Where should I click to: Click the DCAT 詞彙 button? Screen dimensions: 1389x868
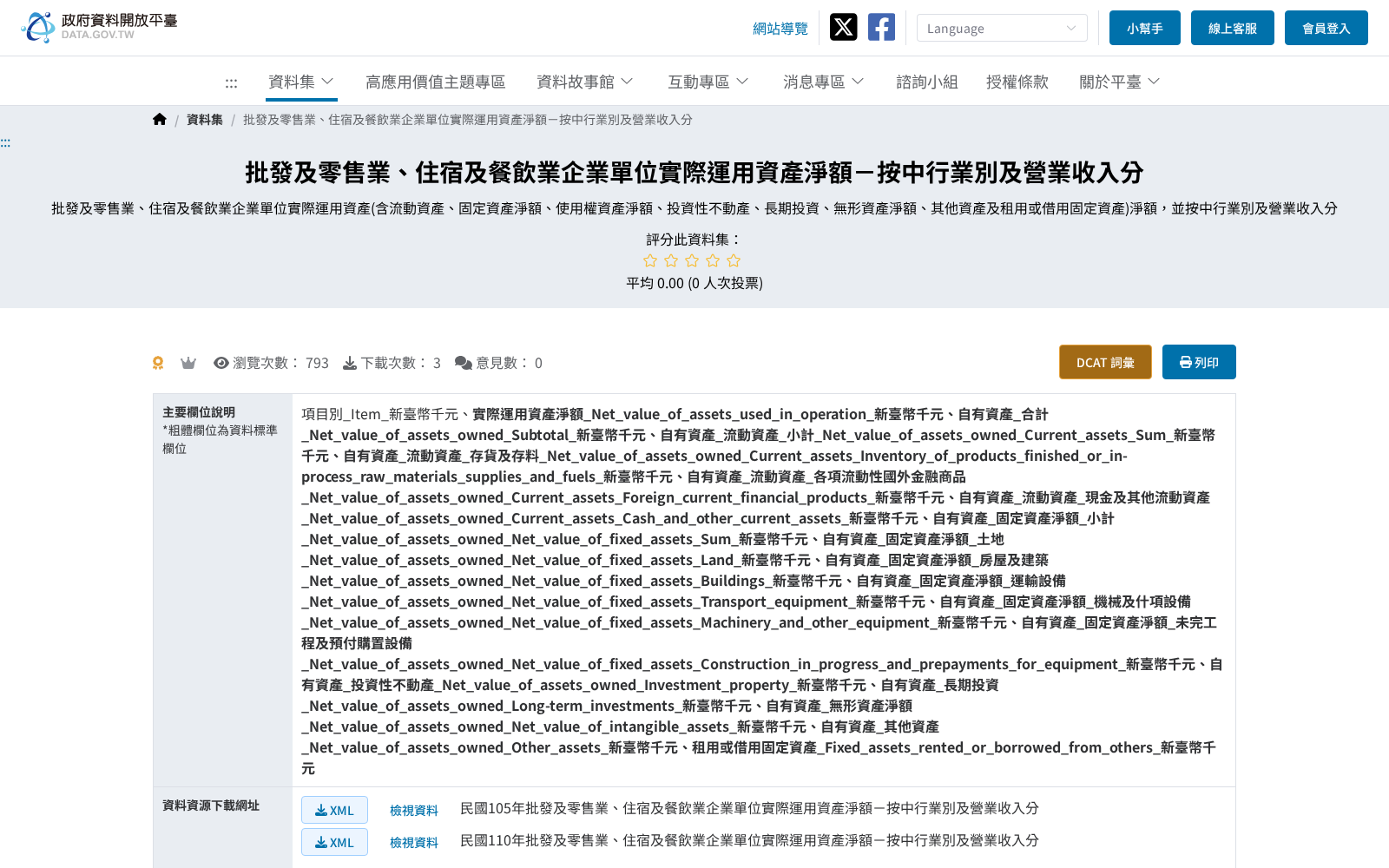[1105, 362]
